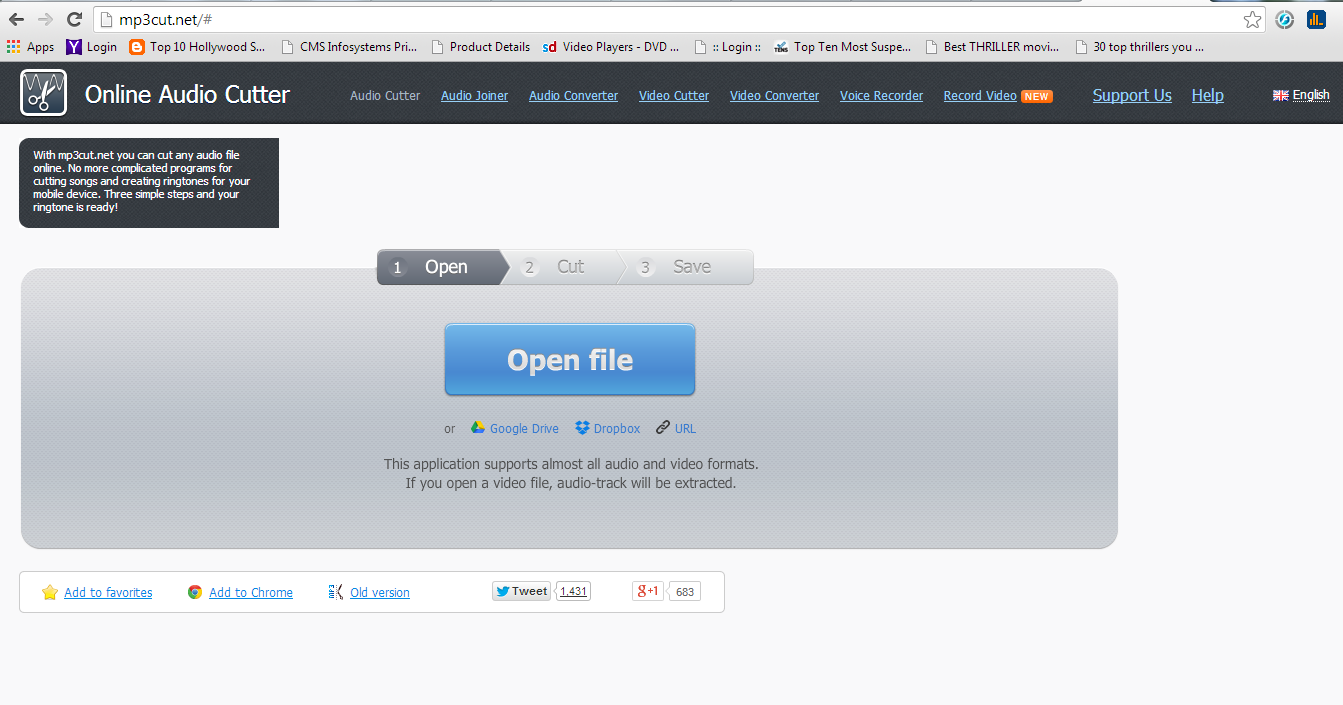Click the Add to Chrome link
Viewport: 1343px width, 705px height.
[251, 593]
